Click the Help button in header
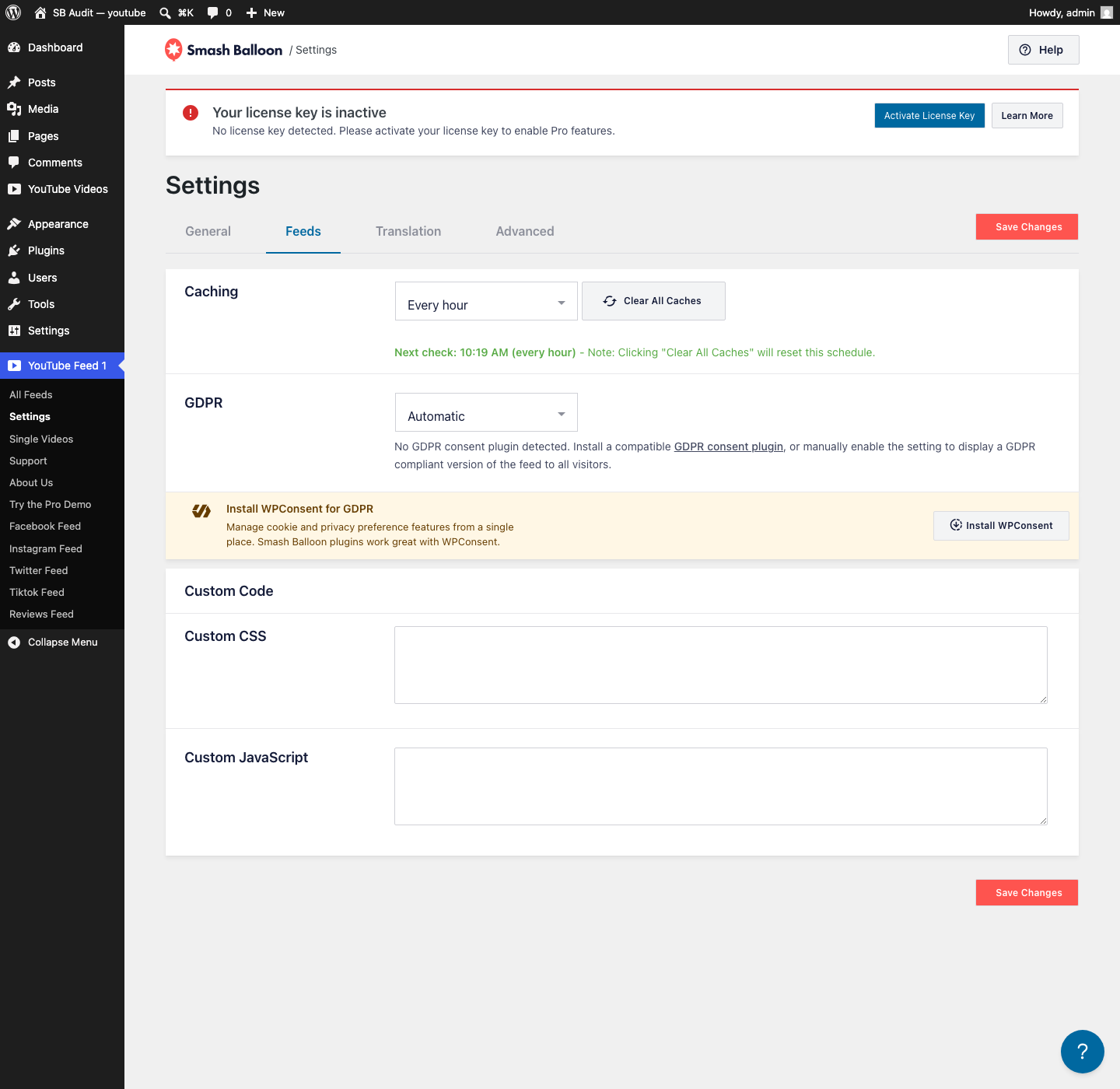The width and height of the screenshot is (1120, 1089). click(1043, 50)
